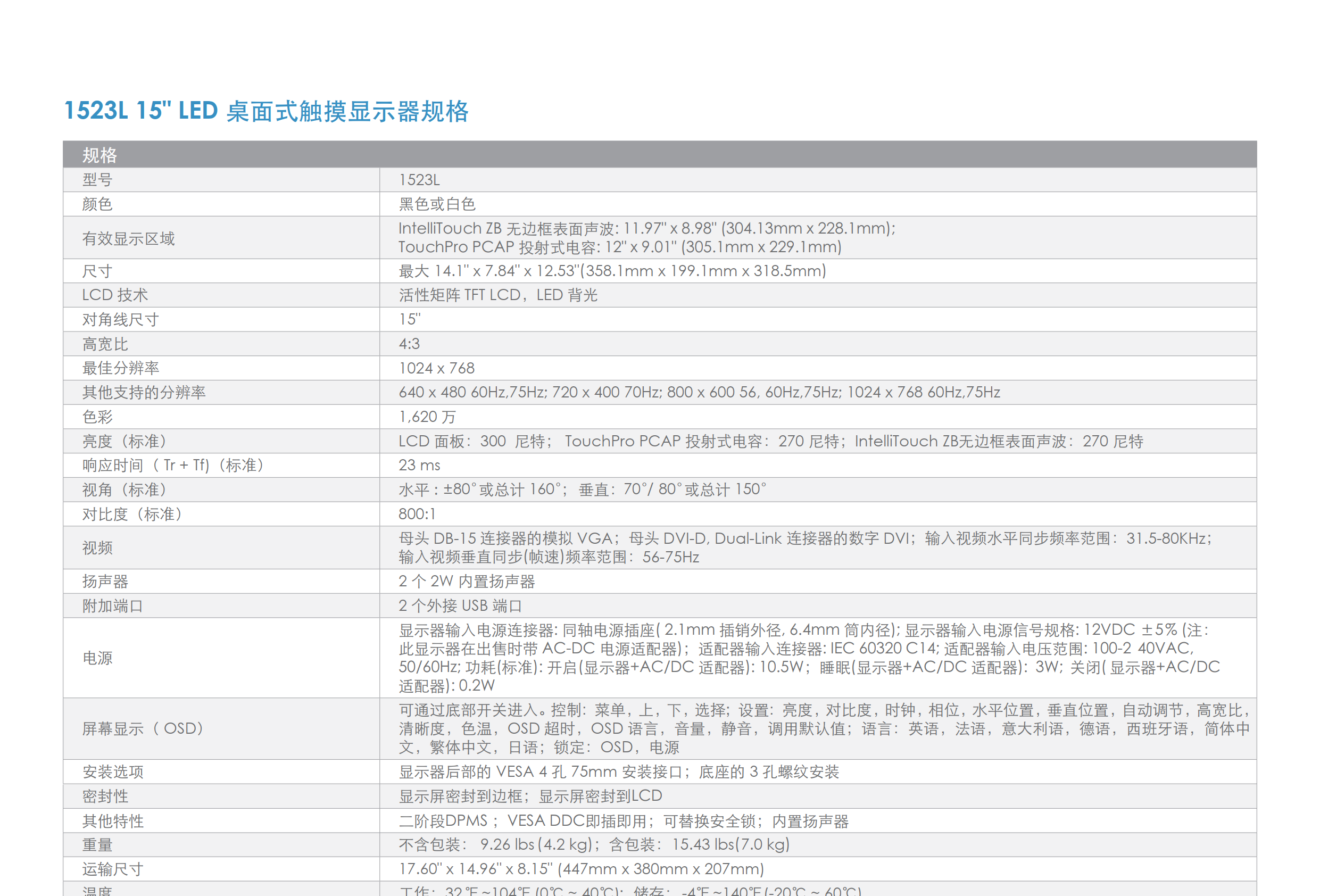Select the TouchPro PCAP 投射式电容 12" x 9.01" line

point(620,247)
